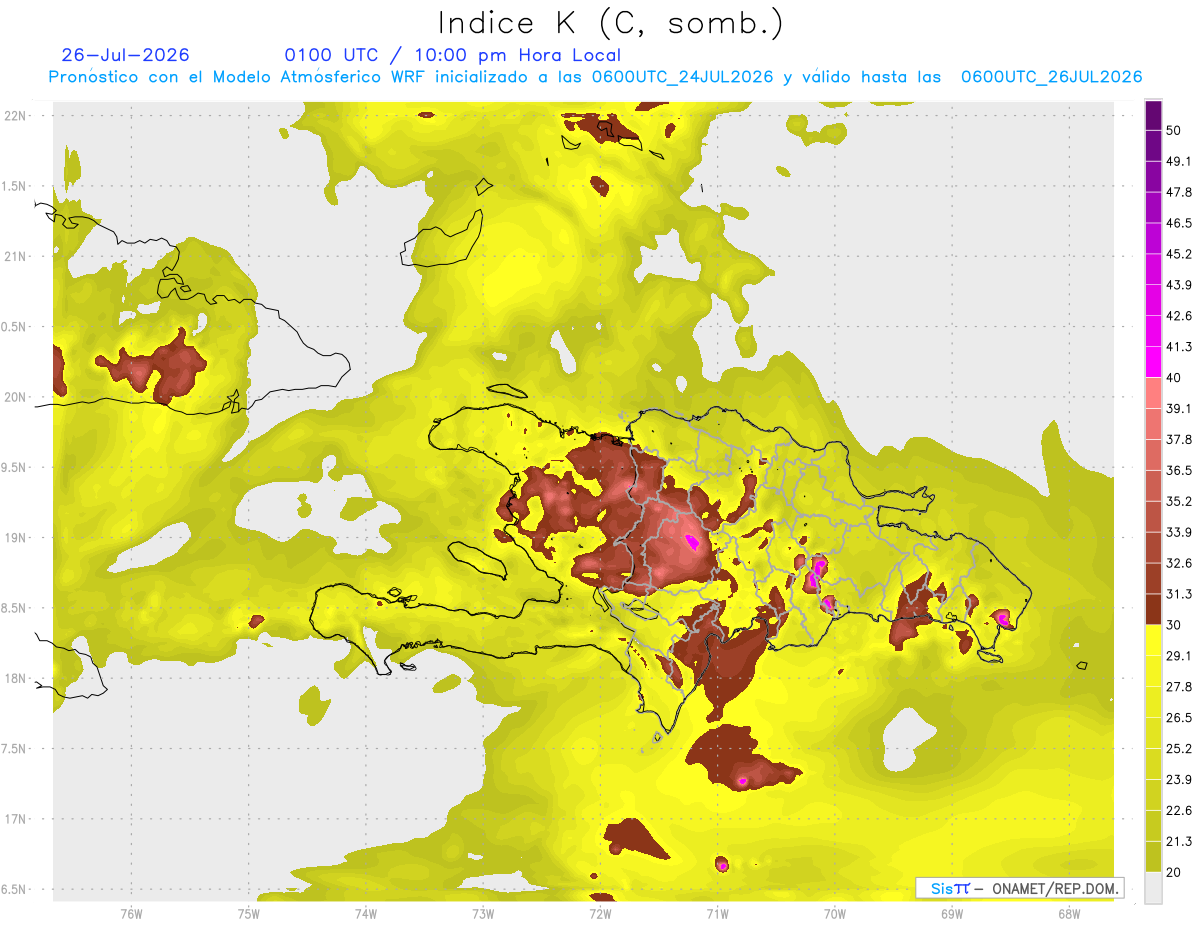This screenshot has height=927, width=1200.
Task: Click the colorbar value "20"
Action: [x=1175, y=872]
